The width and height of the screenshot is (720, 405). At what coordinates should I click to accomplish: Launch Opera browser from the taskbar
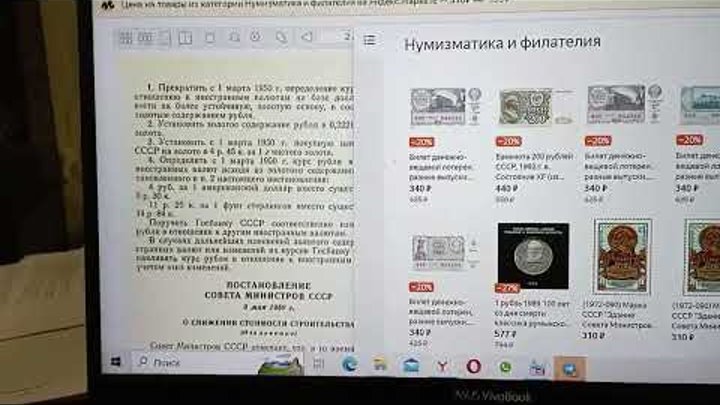point(473,366)
